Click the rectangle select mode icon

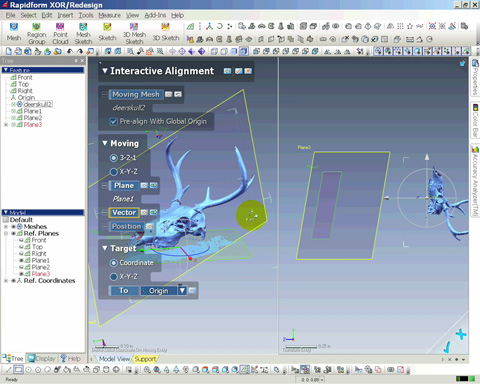coord(18,370)
